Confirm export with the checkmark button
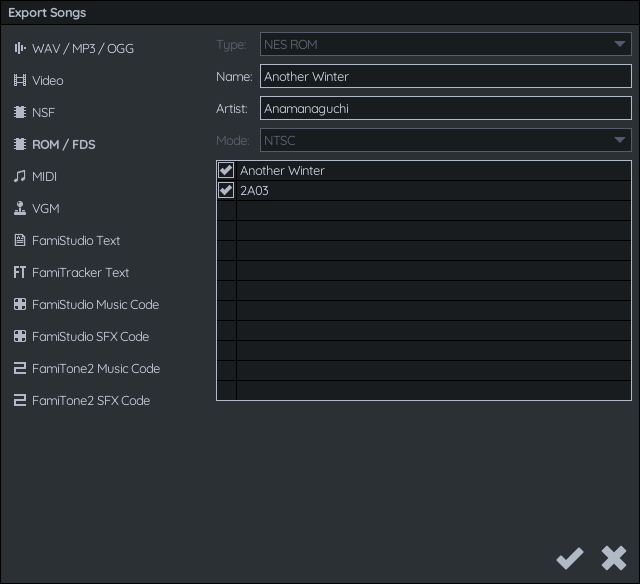The image size is (640, 584). click(570, 558)
